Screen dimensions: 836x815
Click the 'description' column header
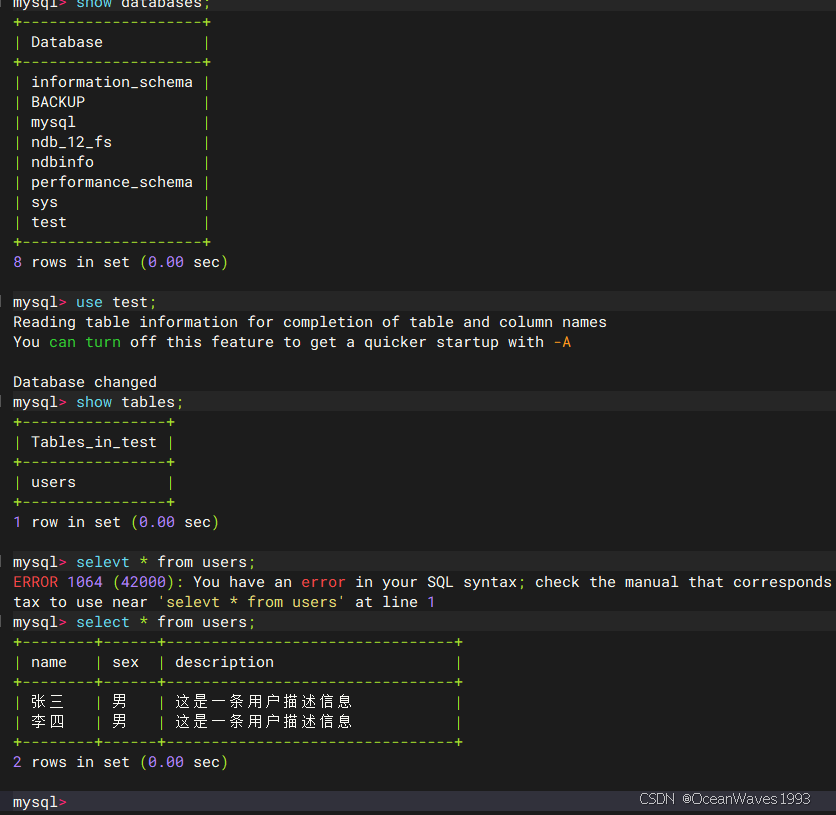point(224,662)
